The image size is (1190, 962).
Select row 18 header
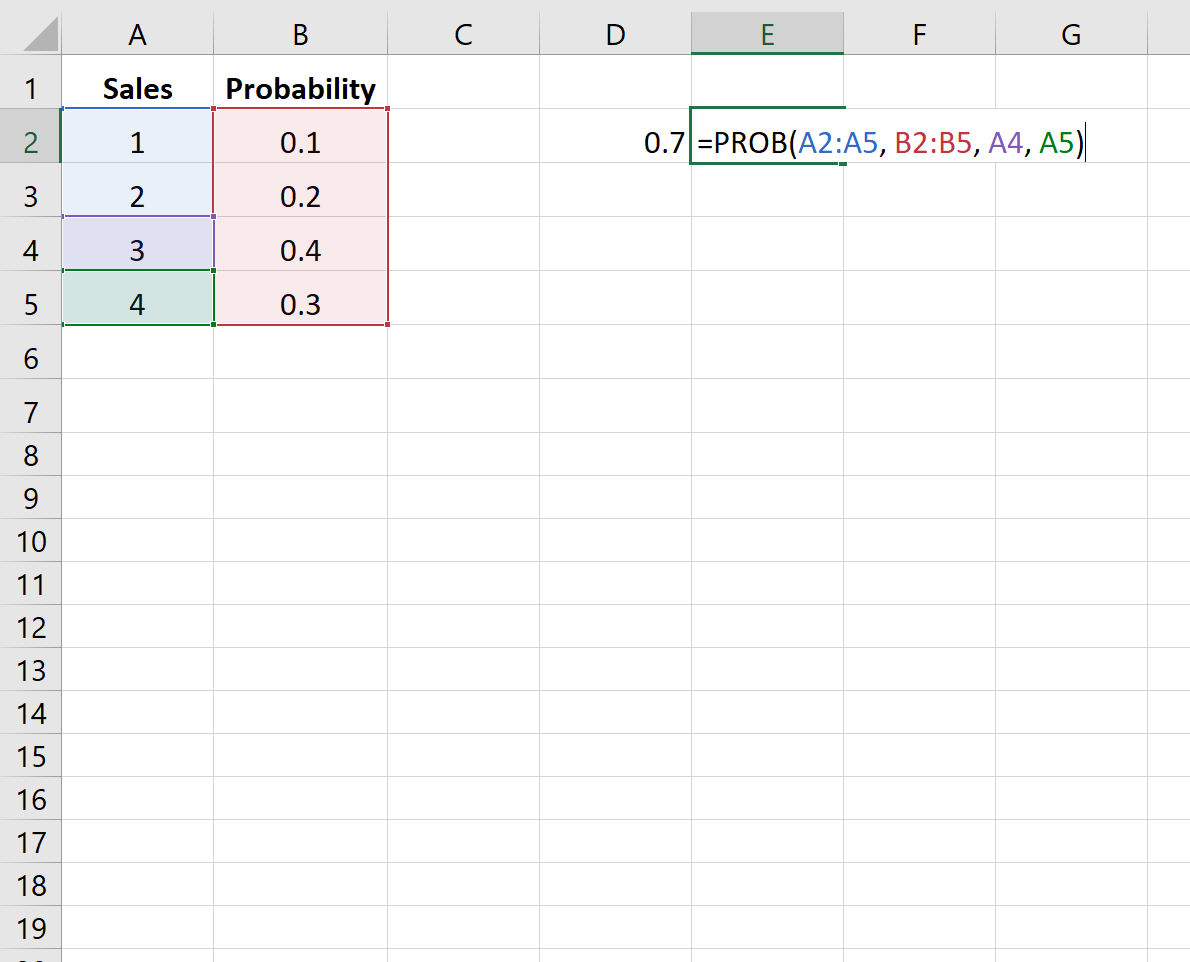click(x=30, y=885)
